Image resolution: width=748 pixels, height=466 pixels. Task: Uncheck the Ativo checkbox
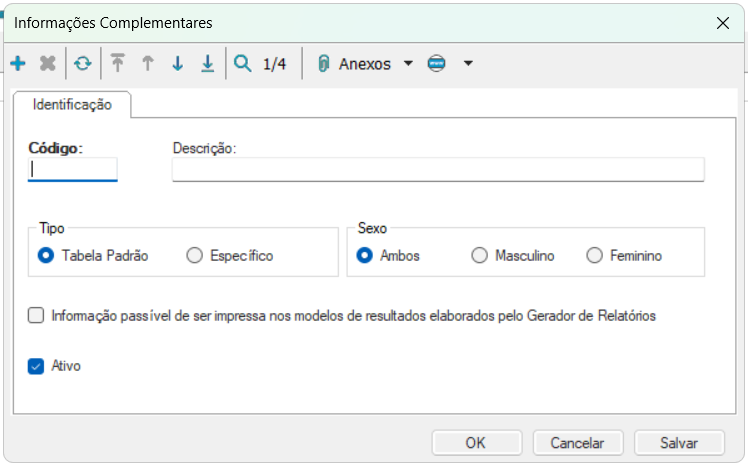pyautogui.click(x=36, y=366)
